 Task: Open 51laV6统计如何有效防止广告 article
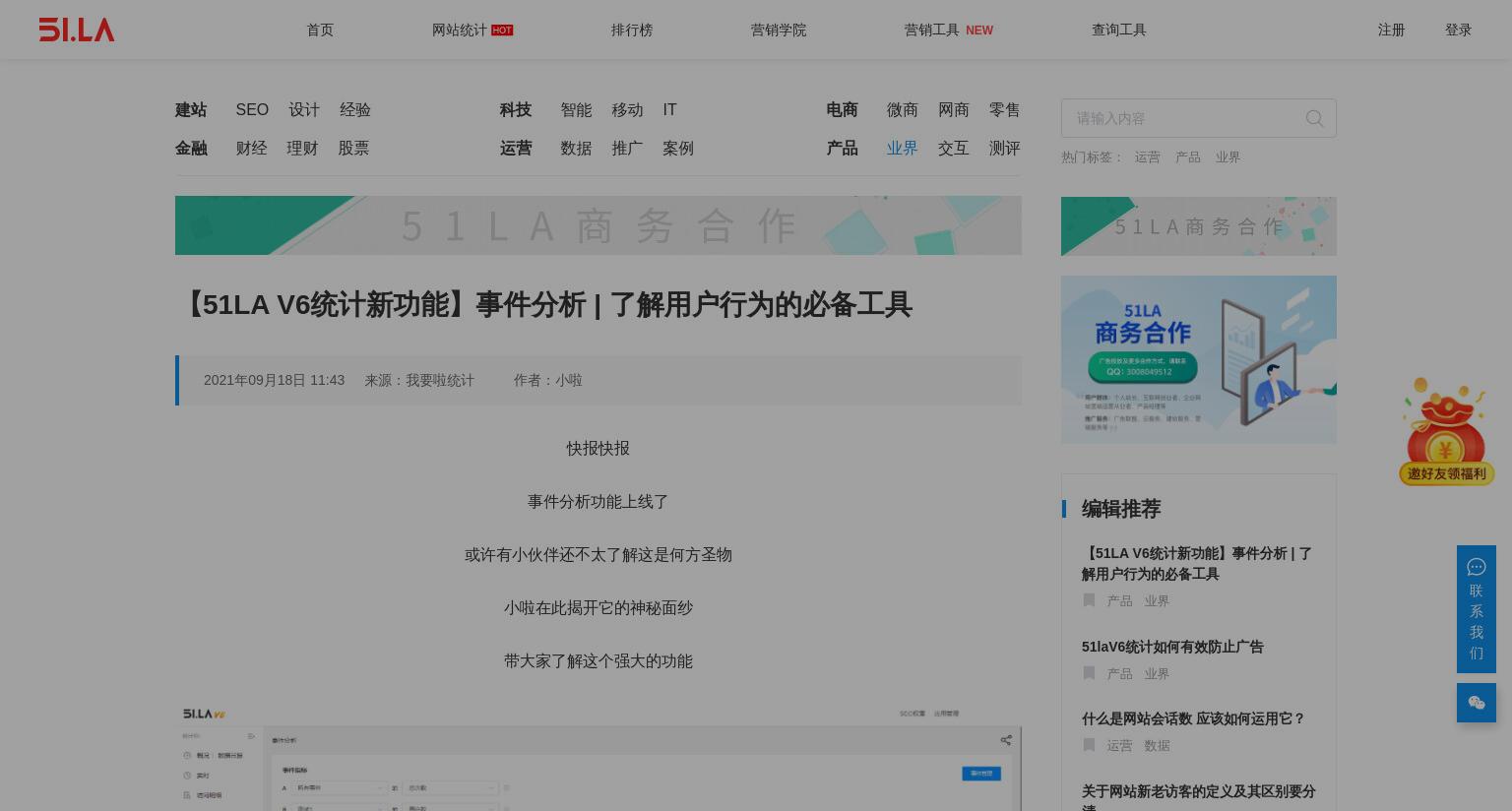pos(1172,647)
